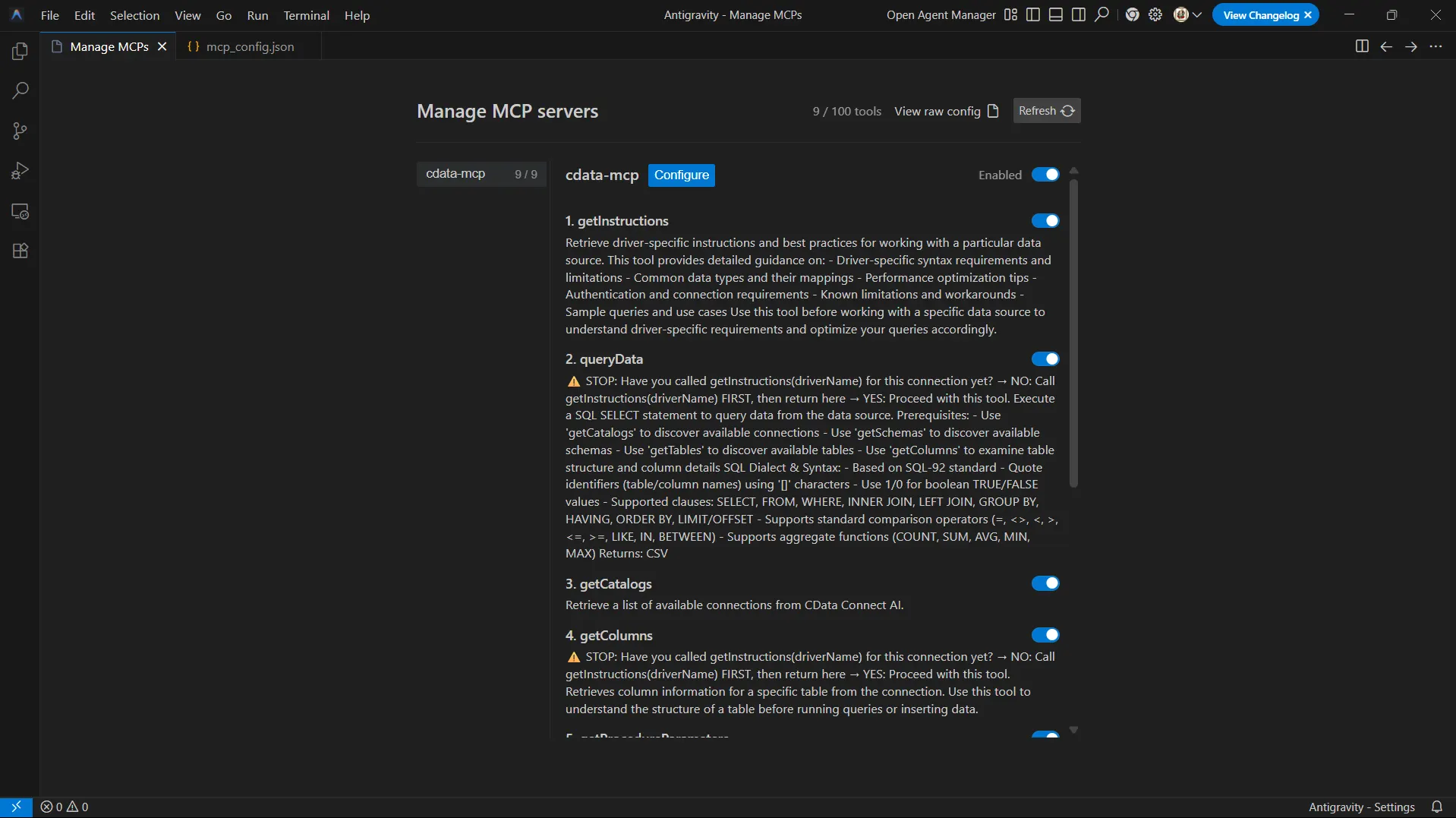
Task: Open the Source Control view
Action: (20, 131)
